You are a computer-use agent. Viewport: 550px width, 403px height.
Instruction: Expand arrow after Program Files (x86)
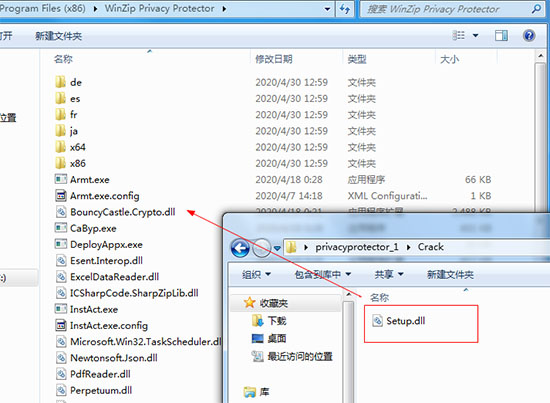95,9
